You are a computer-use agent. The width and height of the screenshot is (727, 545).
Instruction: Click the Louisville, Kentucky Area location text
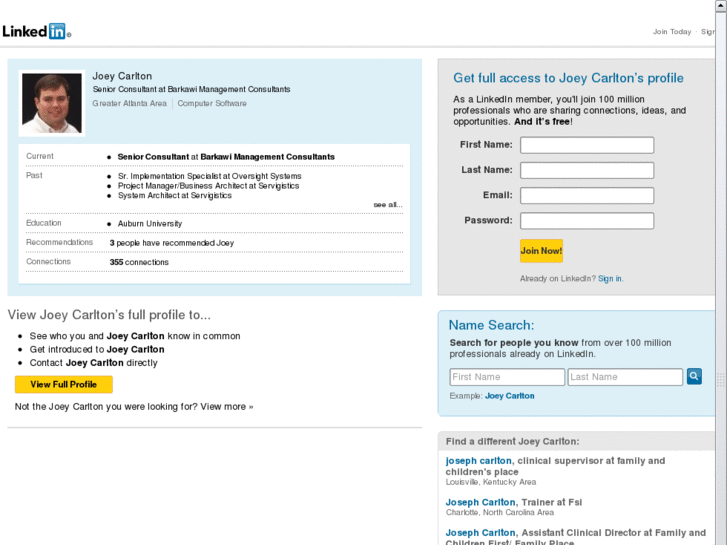491,482
